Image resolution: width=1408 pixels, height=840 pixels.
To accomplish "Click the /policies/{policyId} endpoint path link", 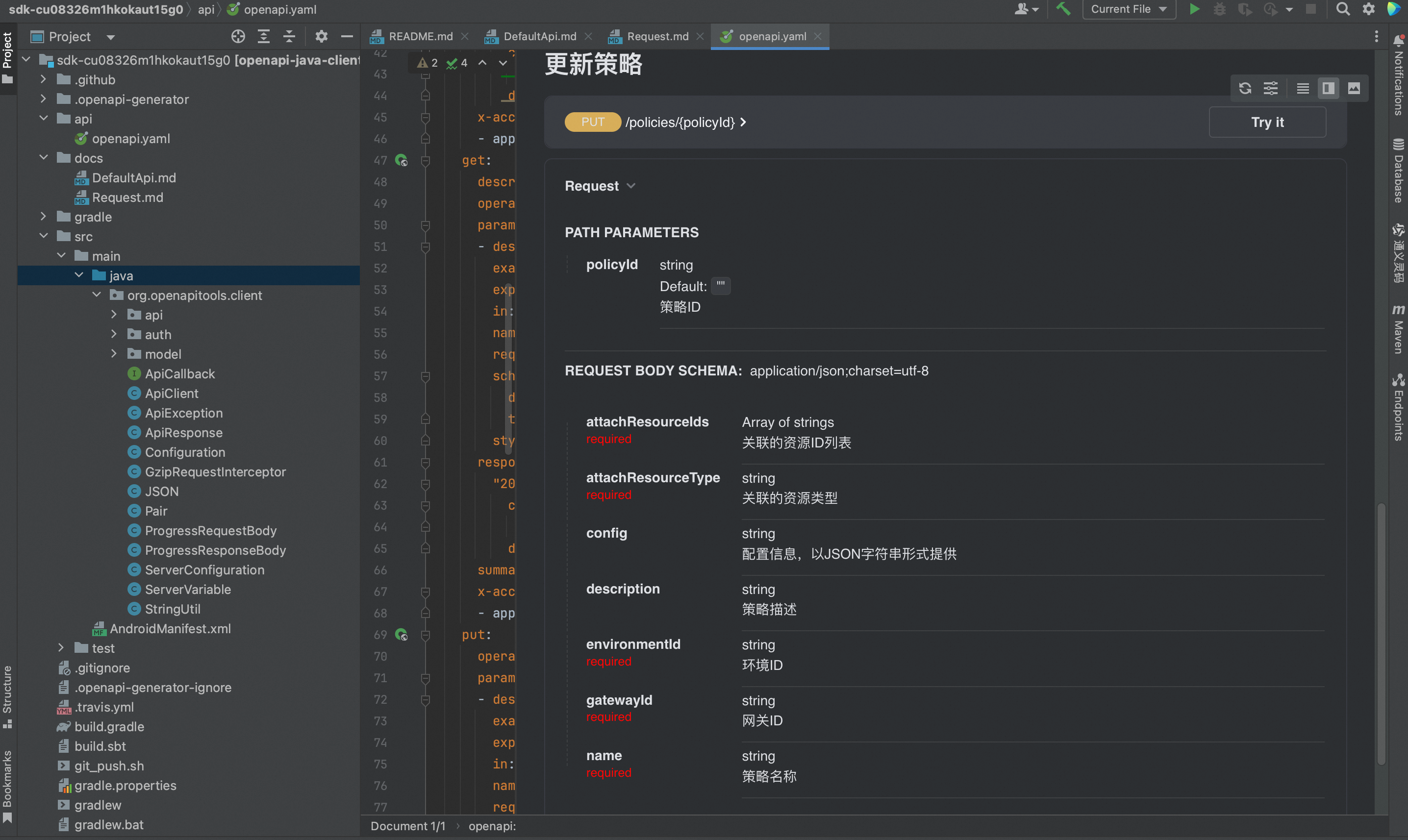I will coord(680,122).
